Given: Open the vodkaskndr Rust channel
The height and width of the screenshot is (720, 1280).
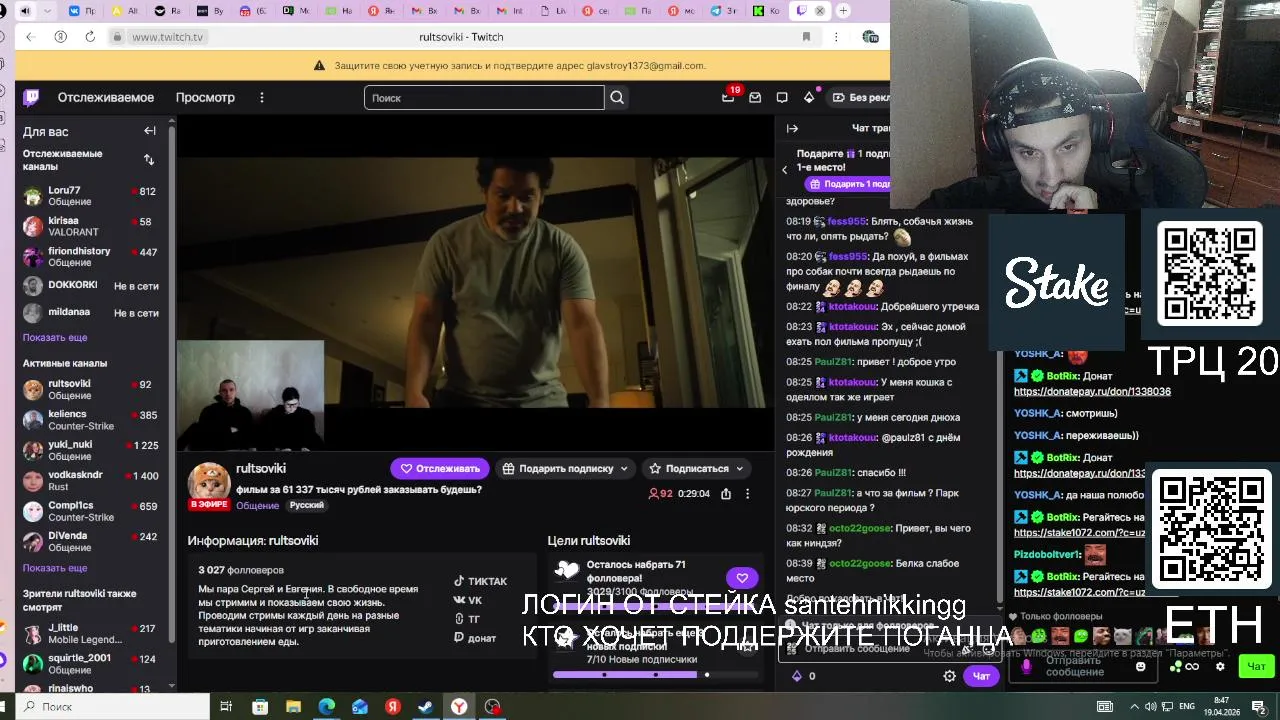Looking at the screenshot, I should [x=91, y=480].
